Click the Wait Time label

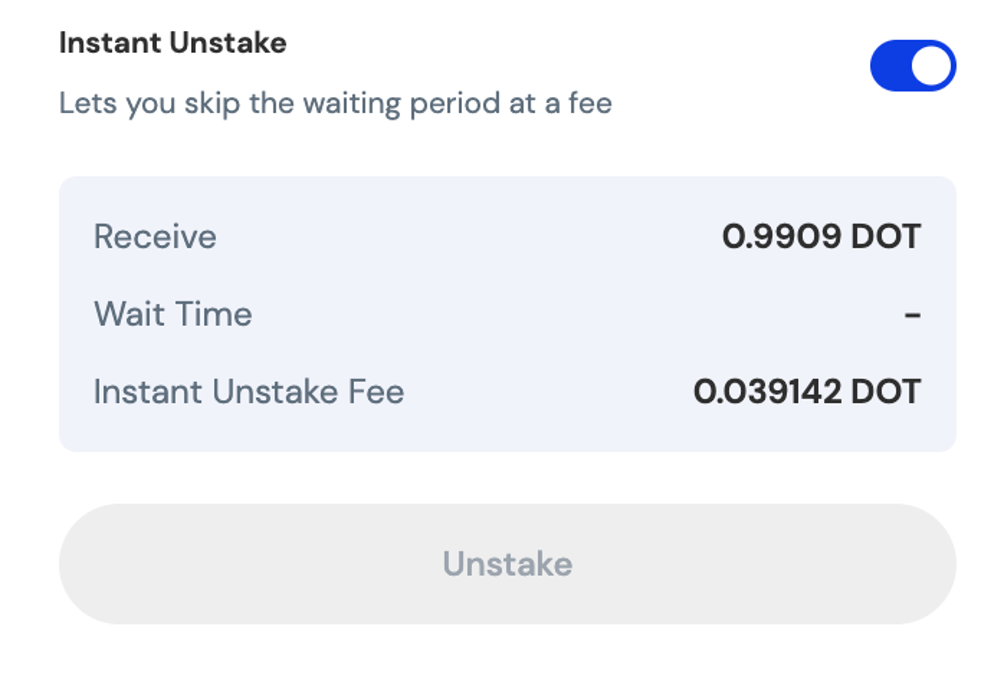pos(173,314)
